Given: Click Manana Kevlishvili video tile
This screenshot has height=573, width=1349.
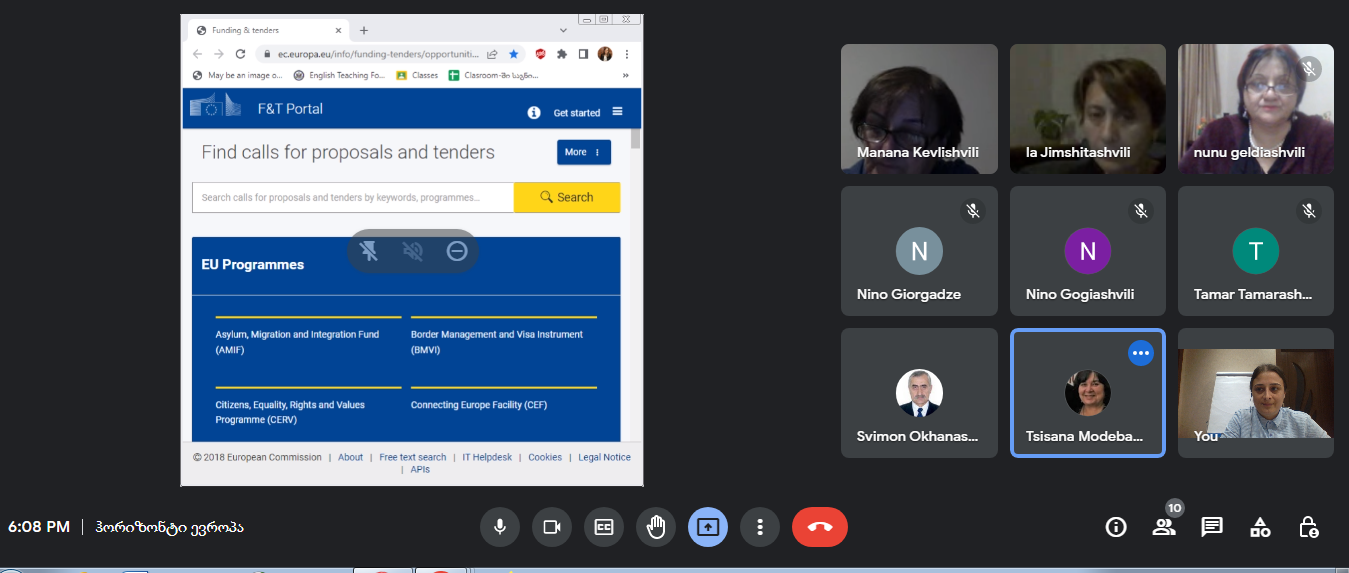Looking at the screenshot, I should [x=919, y=108].
